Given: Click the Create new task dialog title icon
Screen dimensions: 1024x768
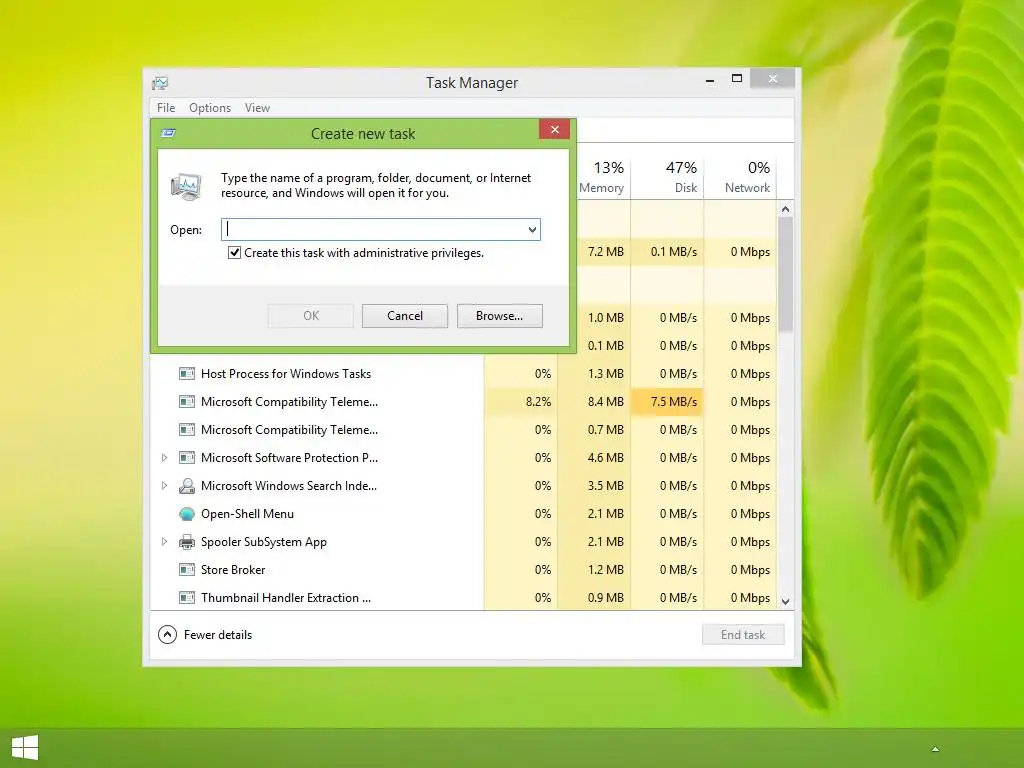Looking at the screenshot, I should click(168, 133).
